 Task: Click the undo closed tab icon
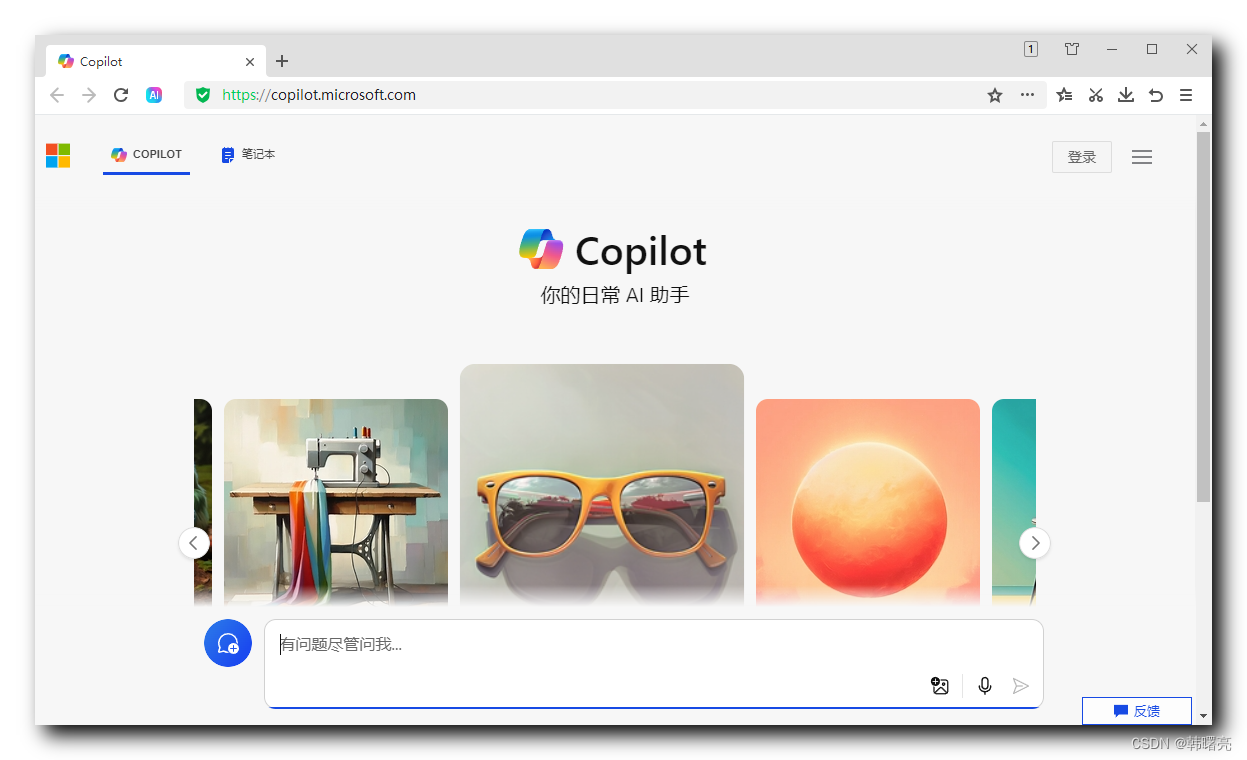click(1156, 95)
